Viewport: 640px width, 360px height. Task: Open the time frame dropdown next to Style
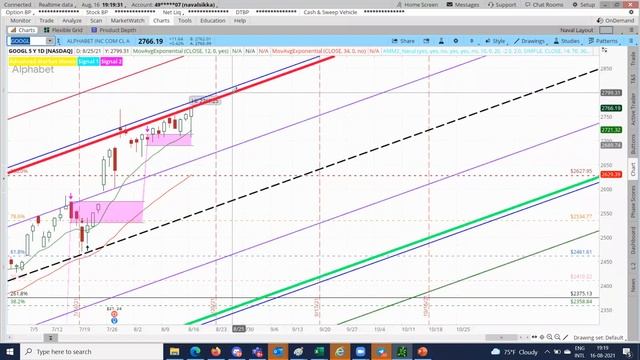point(472,41)
